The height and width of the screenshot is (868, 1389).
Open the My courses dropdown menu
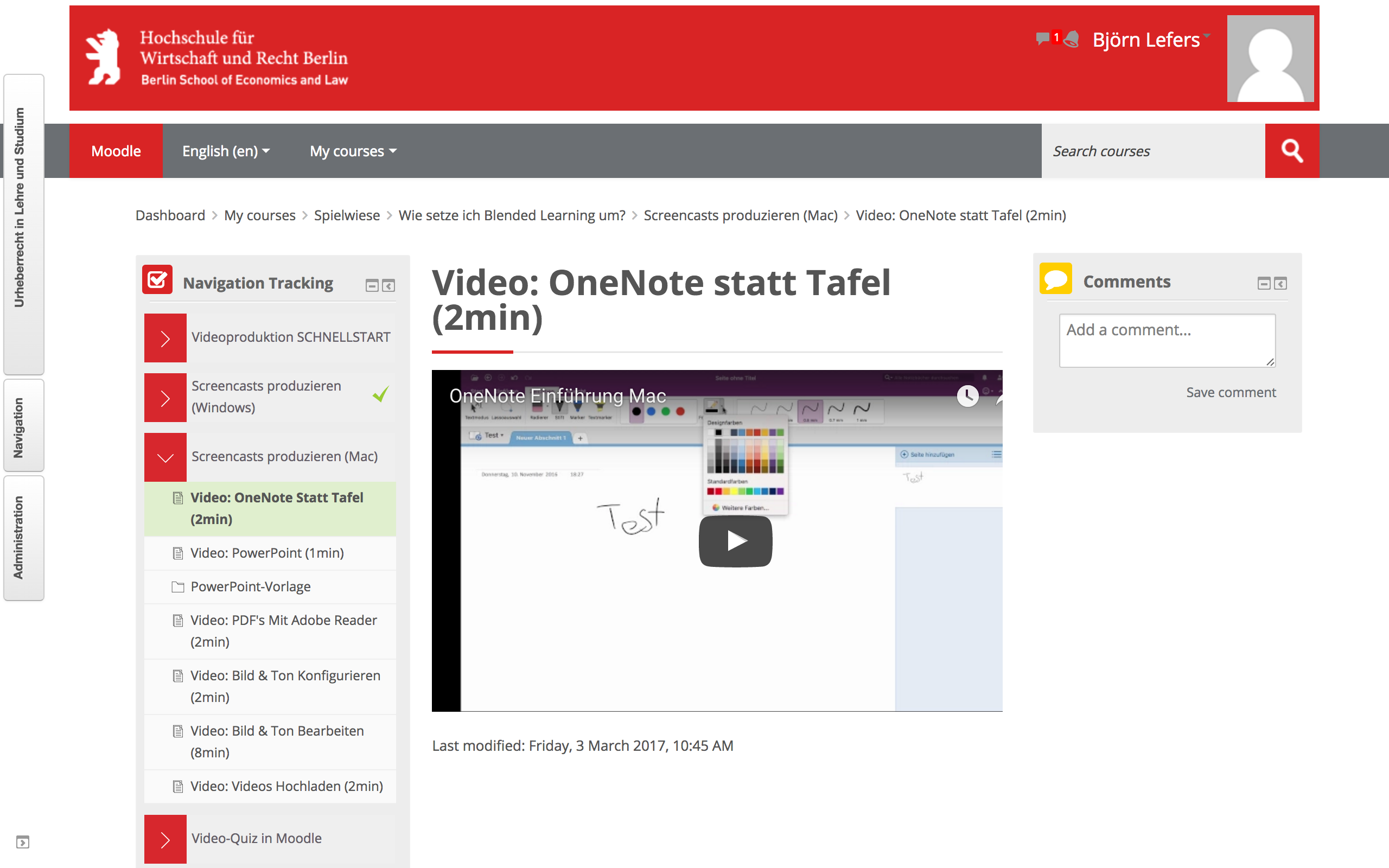coord(353,151)
